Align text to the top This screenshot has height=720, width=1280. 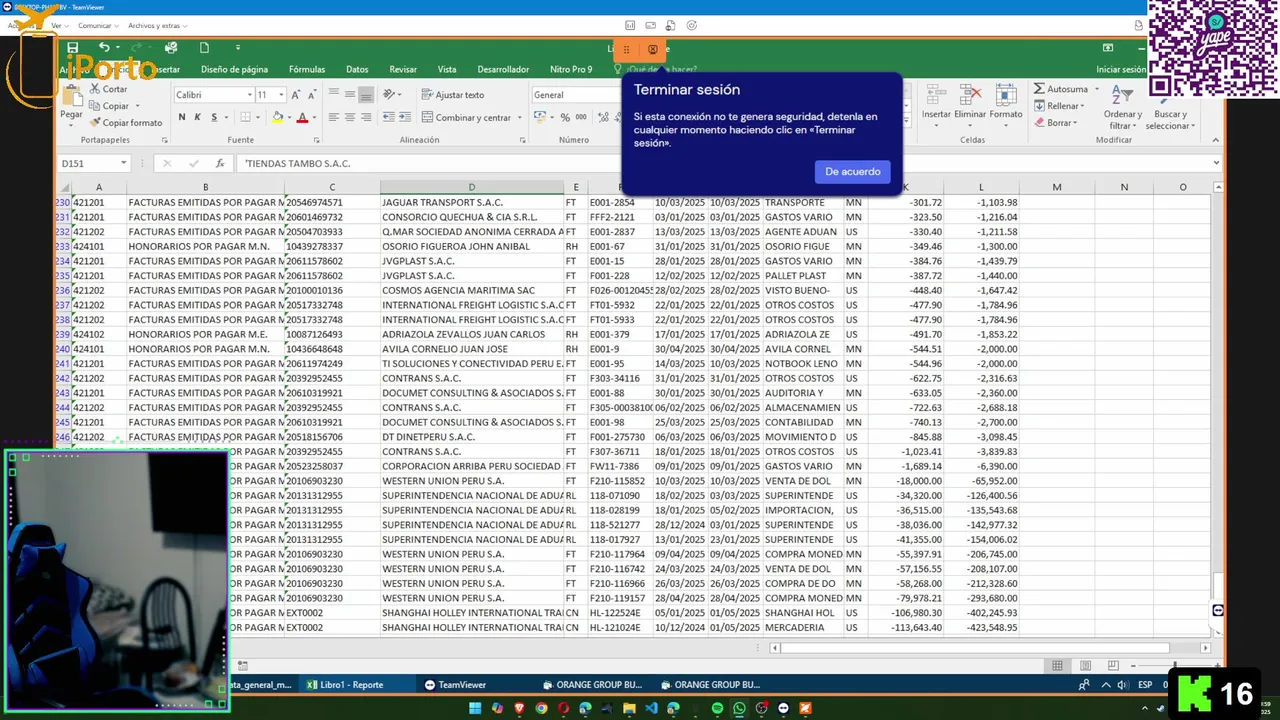point(335,94)
